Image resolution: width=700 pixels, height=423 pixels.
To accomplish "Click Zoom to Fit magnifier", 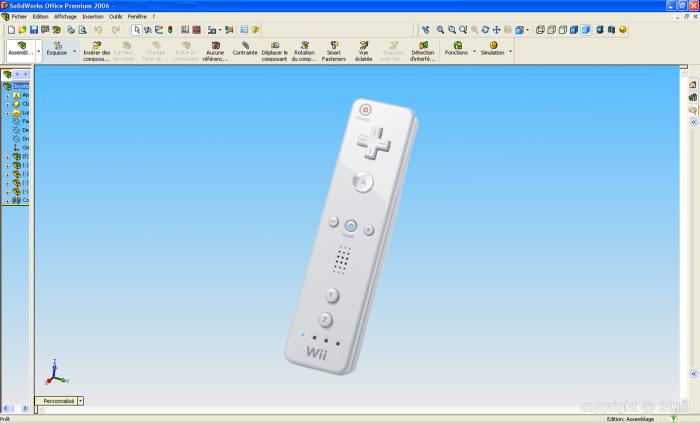I will coord(440,30).
